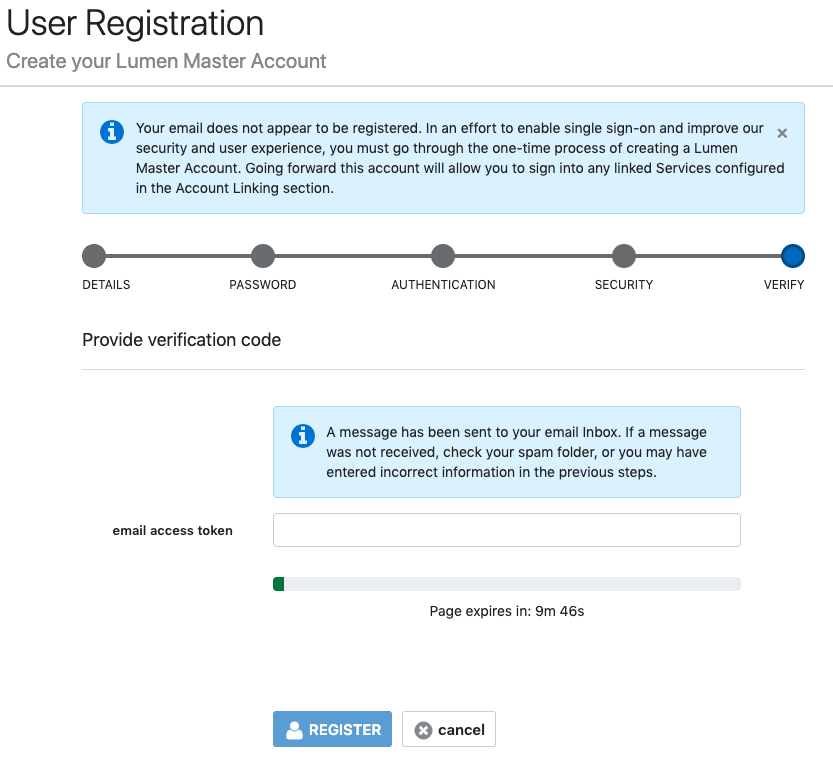Click the info icon in top banner

pyautogui.click(x=112, y=132)
